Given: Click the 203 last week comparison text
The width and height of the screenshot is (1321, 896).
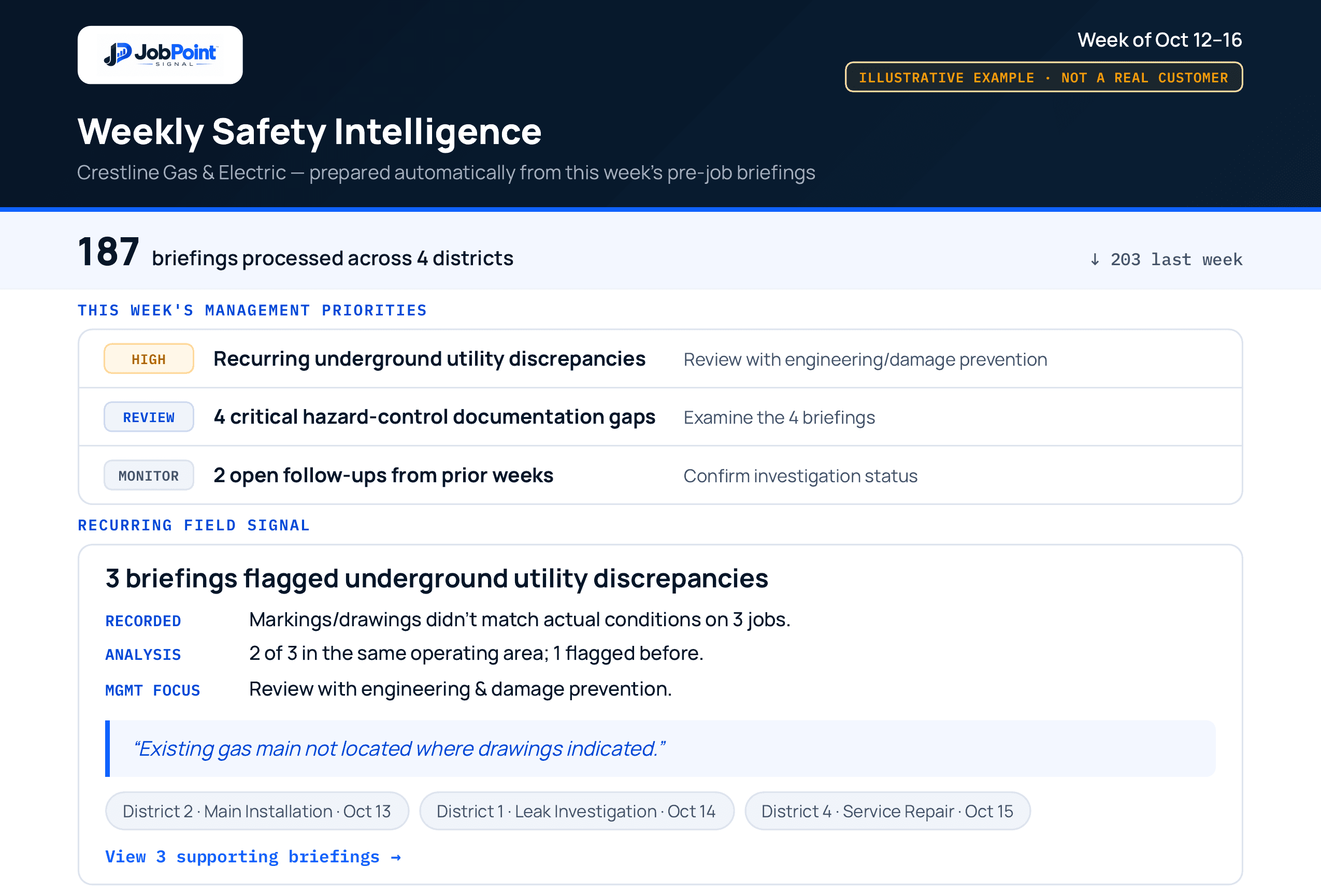Looking at the screenshot, I should [x=1176, y=259].
